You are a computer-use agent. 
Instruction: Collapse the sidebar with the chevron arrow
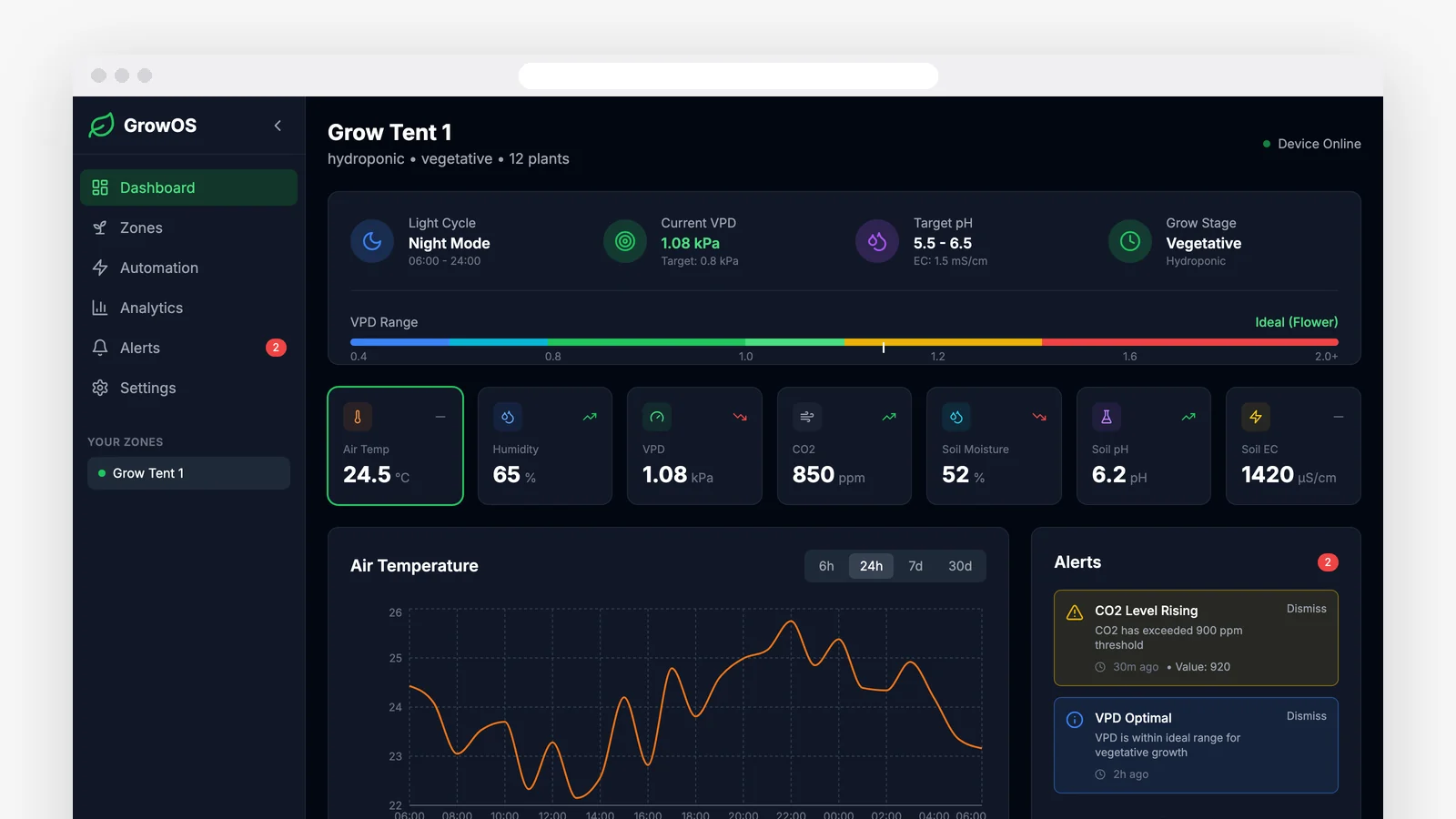[278, 126]
